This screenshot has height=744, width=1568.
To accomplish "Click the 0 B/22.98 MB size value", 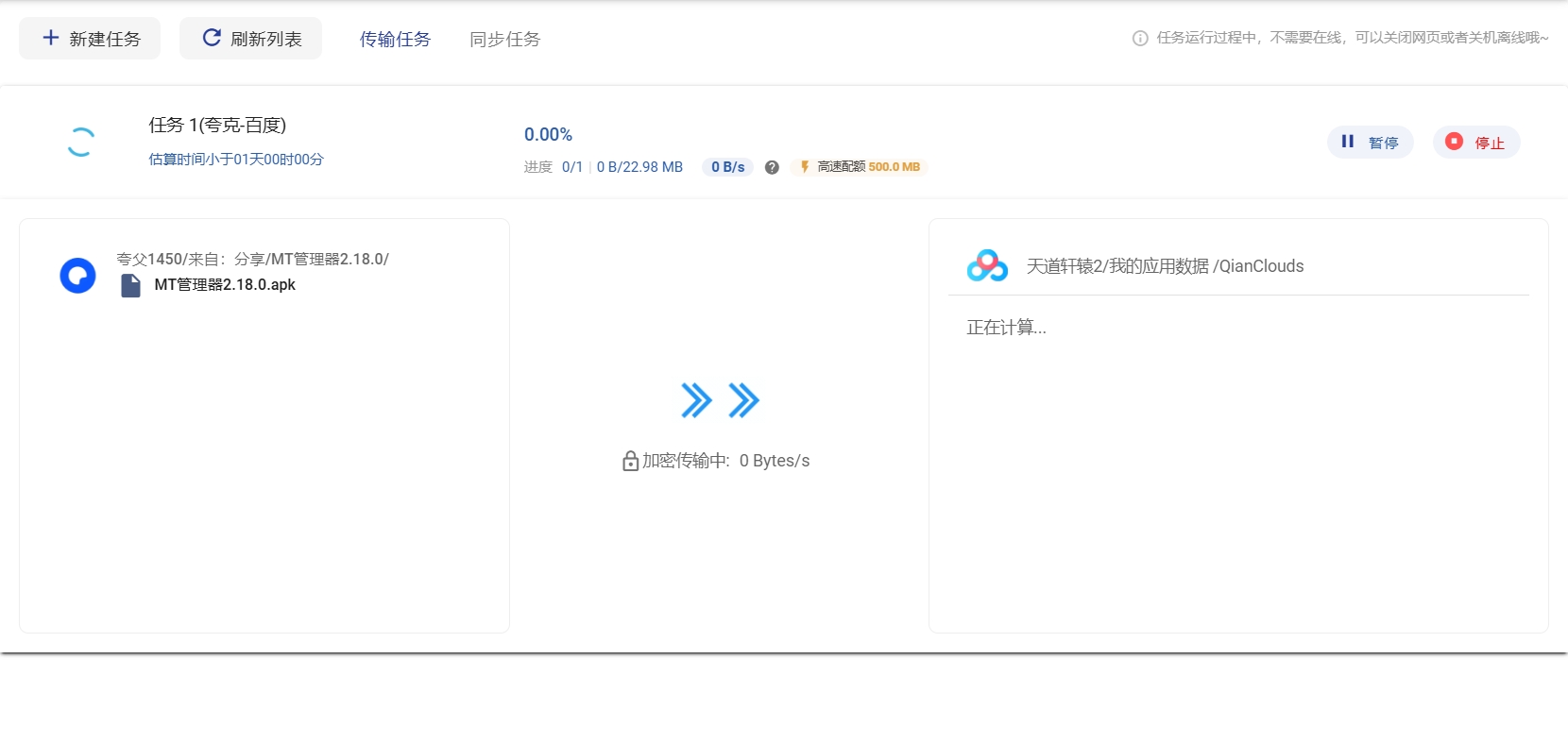I will (x=639, y=167).
